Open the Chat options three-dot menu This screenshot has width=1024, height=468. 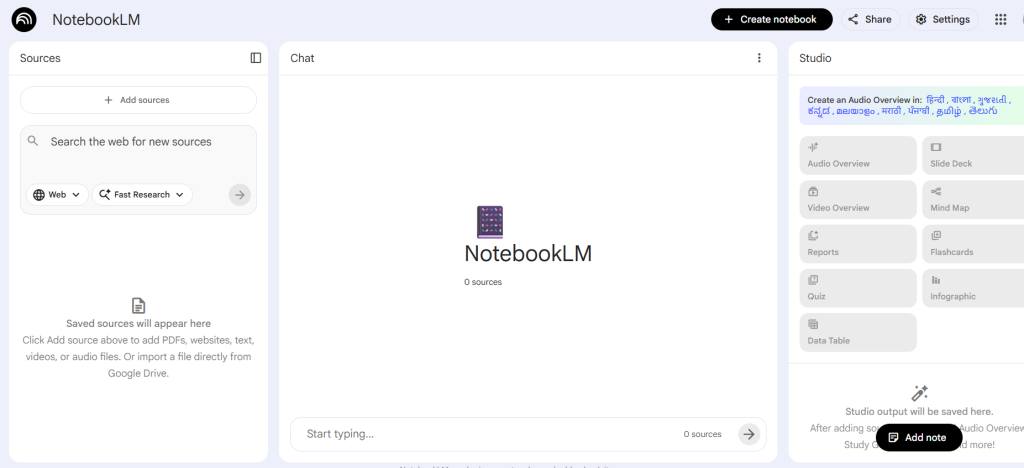[759, 58]
